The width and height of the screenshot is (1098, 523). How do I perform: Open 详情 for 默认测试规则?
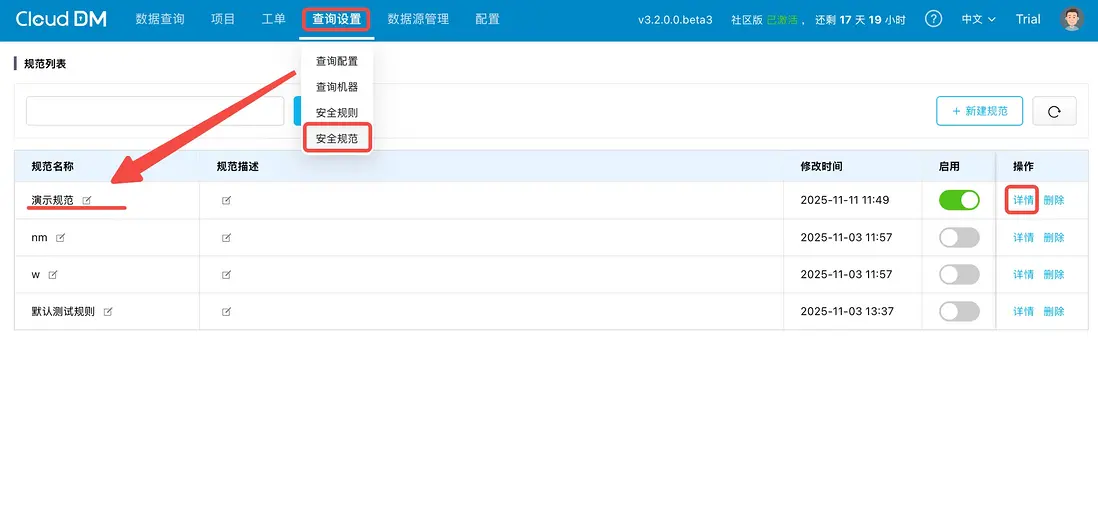pyautogui.click(x=1023, y=312)
